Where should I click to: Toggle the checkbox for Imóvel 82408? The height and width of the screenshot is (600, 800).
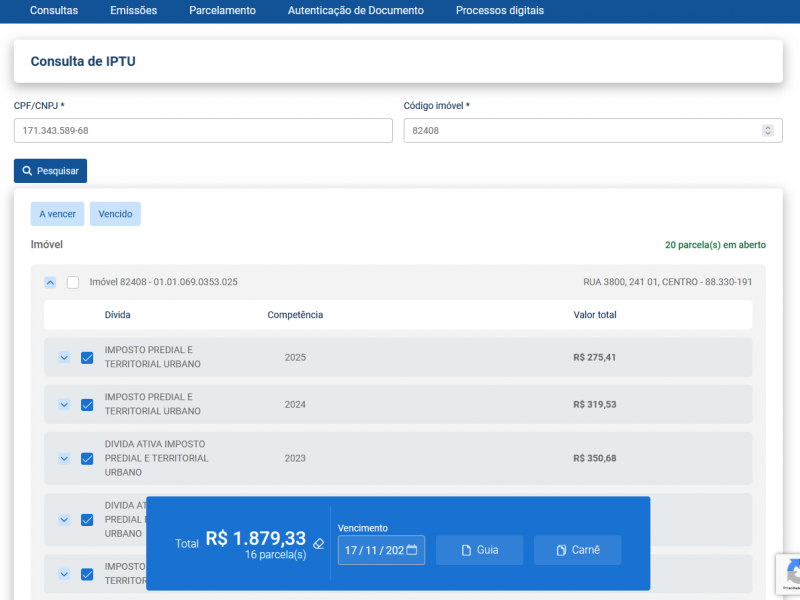(x=73, y=282)
